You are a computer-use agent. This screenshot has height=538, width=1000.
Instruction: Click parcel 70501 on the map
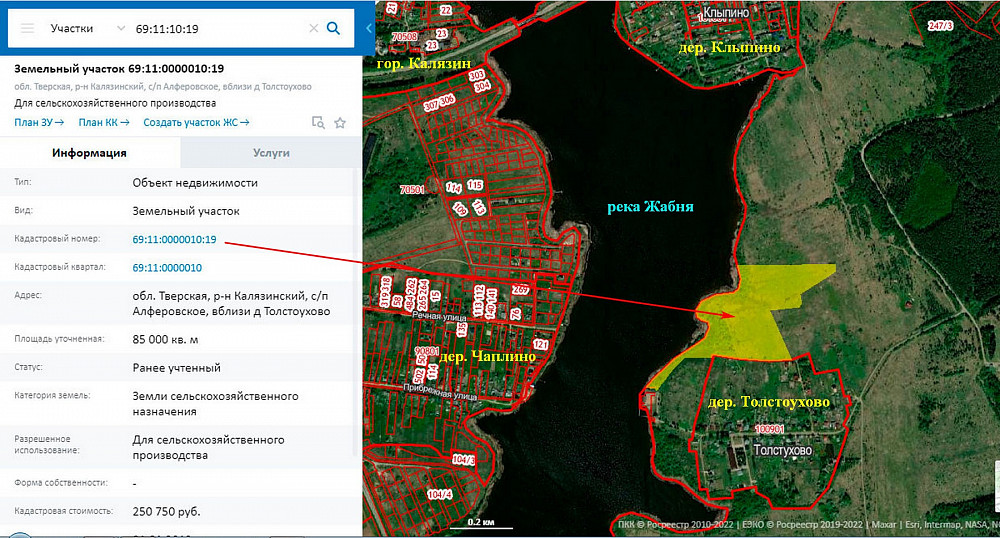point(411,188)
